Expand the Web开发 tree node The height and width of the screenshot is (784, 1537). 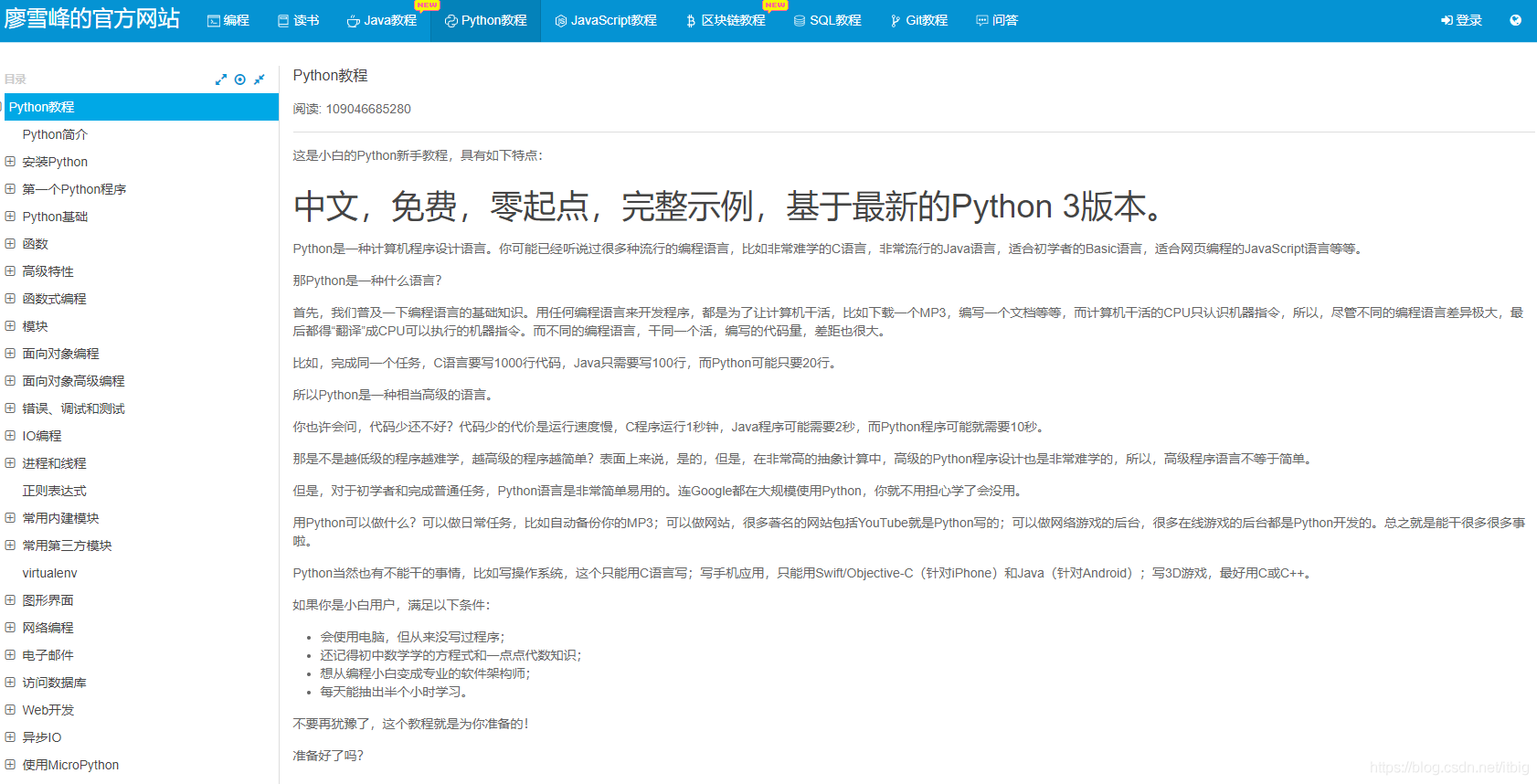10,709
